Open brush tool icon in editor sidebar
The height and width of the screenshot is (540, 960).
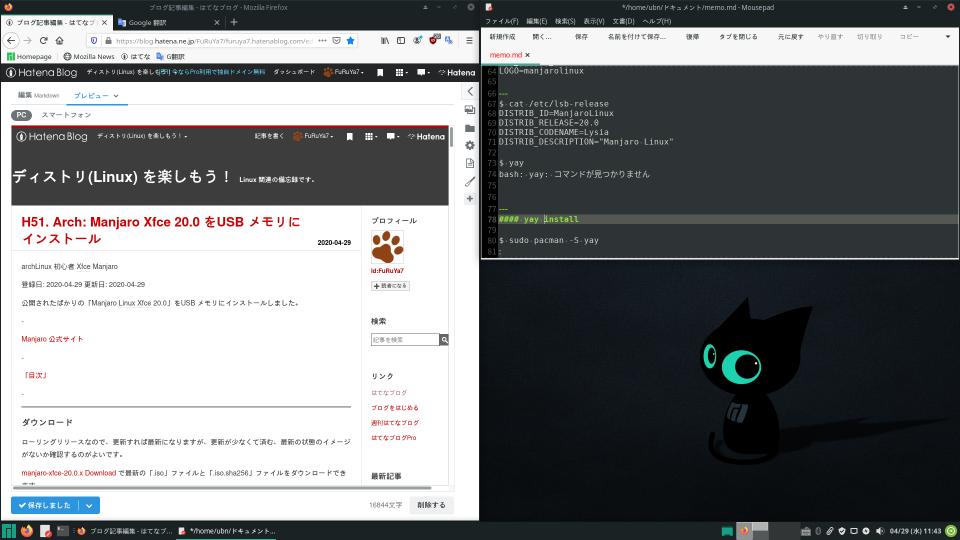coord(470,181)
